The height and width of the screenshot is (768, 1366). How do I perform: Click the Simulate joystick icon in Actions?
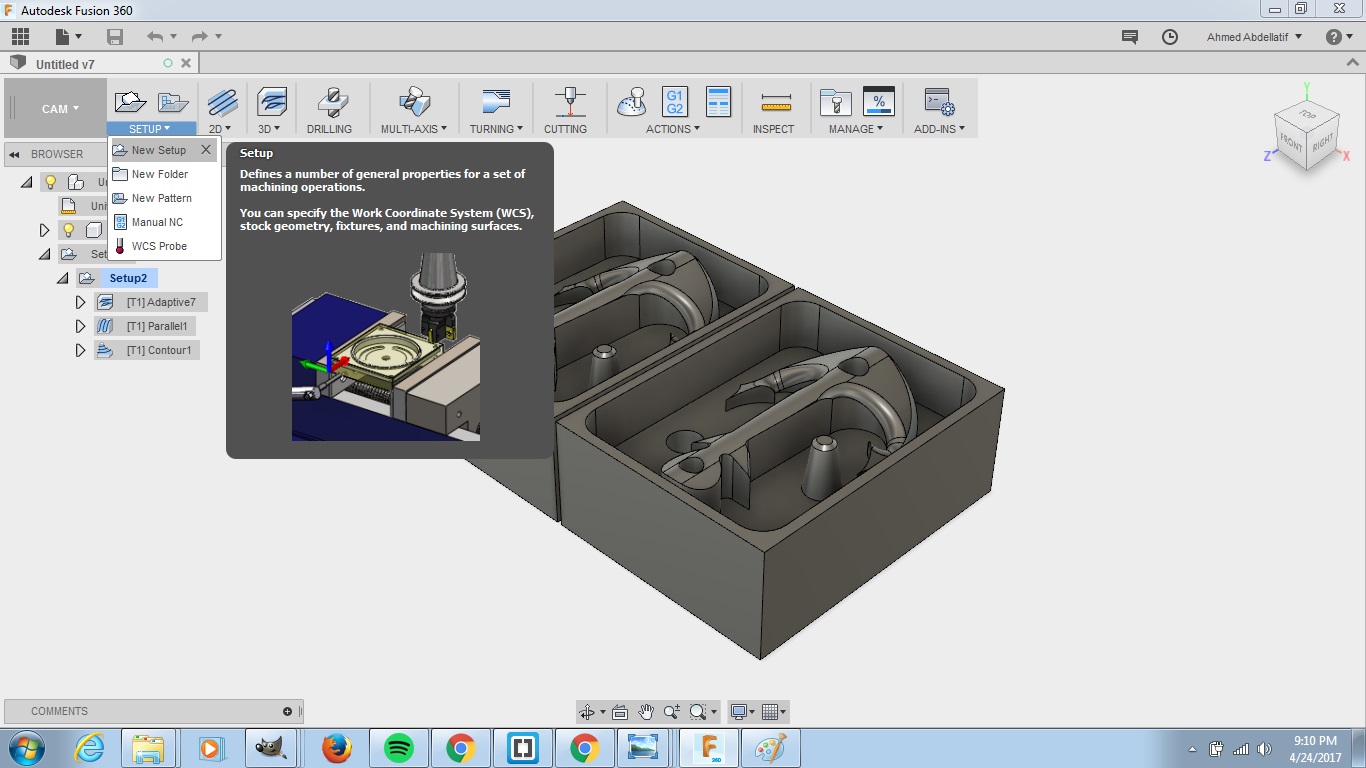click(633, 102)
